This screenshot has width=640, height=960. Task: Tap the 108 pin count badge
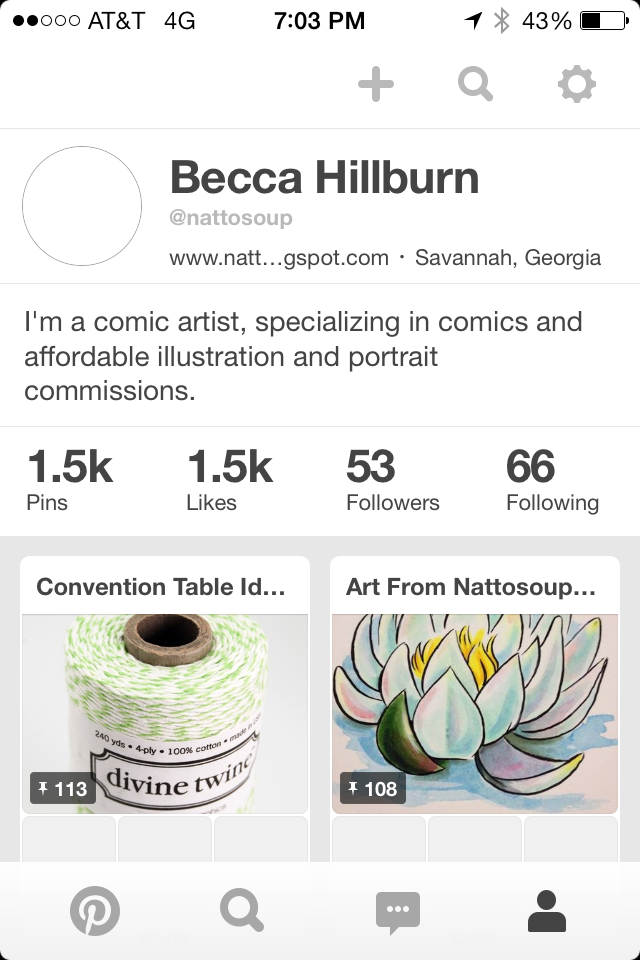372,789
